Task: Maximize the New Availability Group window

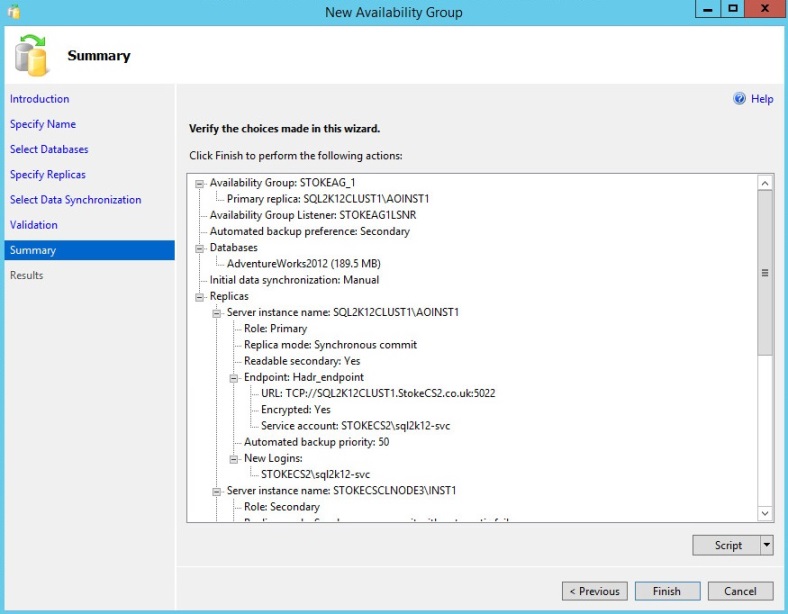Action: (733, 9)
